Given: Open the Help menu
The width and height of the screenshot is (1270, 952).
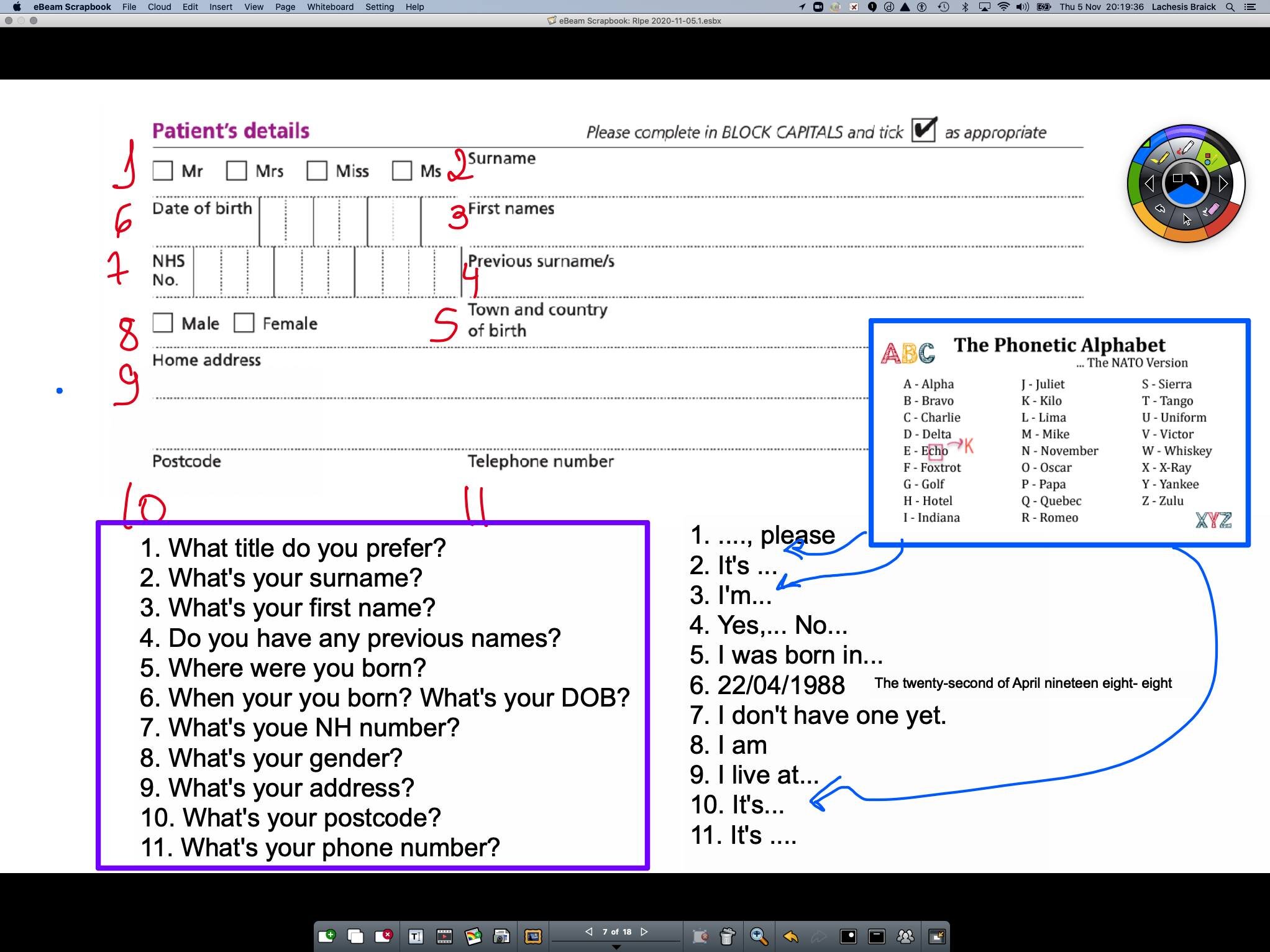Looking at the screenshot, I should tap(414, 7).
